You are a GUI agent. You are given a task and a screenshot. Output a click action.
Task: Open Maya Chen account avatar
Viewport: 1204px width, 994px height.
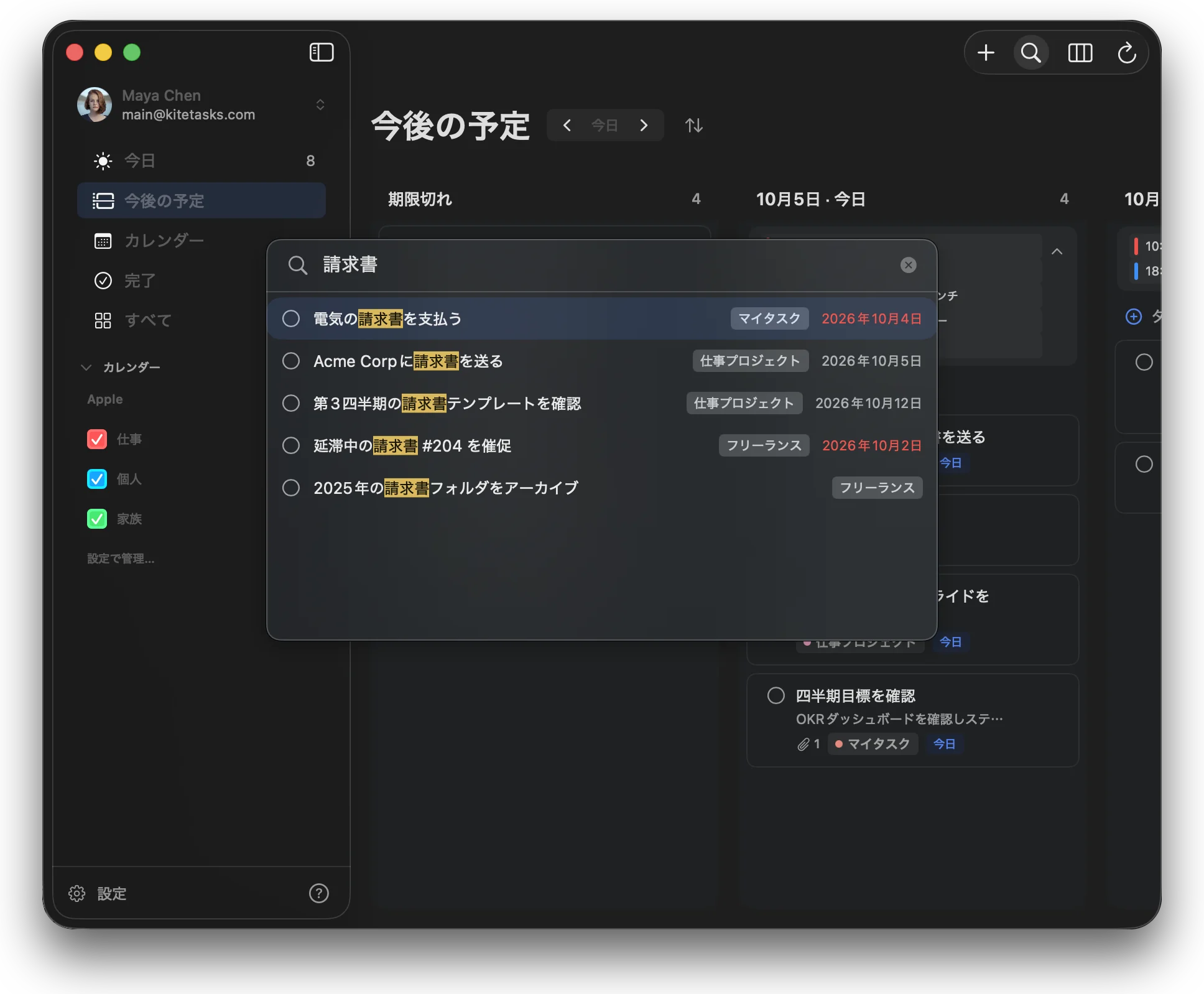(95, 105)
